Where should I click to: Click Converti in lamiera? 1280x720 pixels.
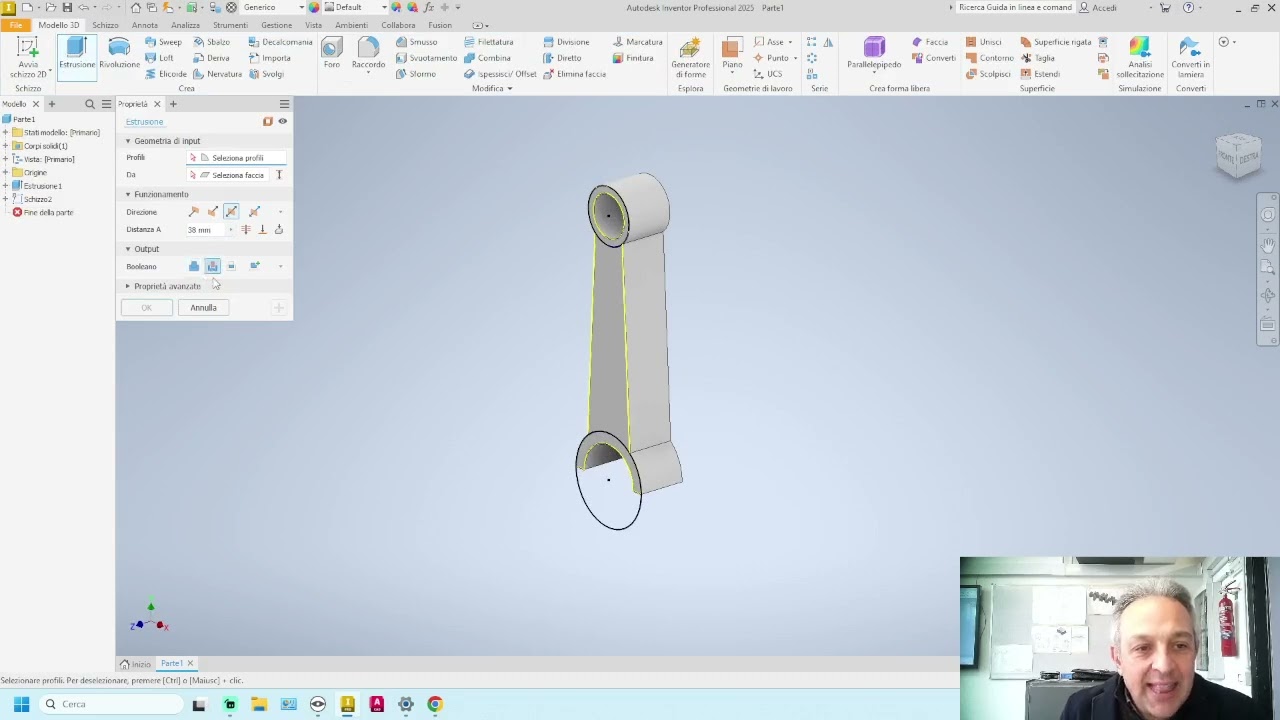point(1190,57)
